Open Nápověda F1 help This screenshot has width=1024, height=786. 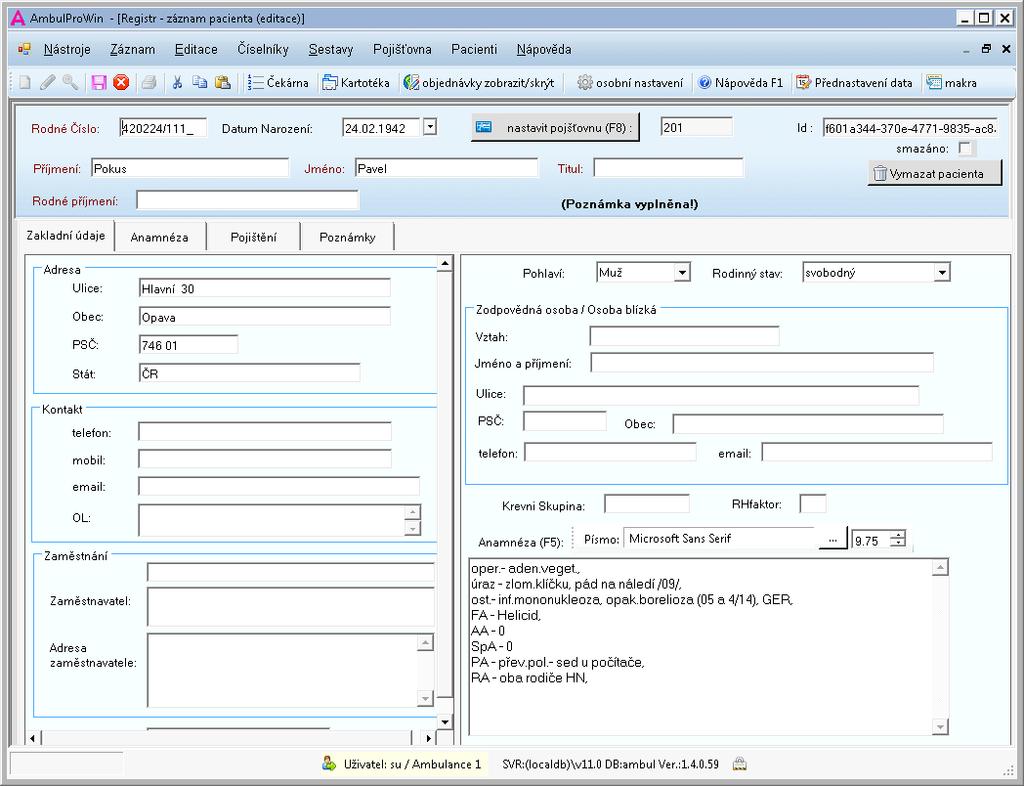(x=741, y=83)
